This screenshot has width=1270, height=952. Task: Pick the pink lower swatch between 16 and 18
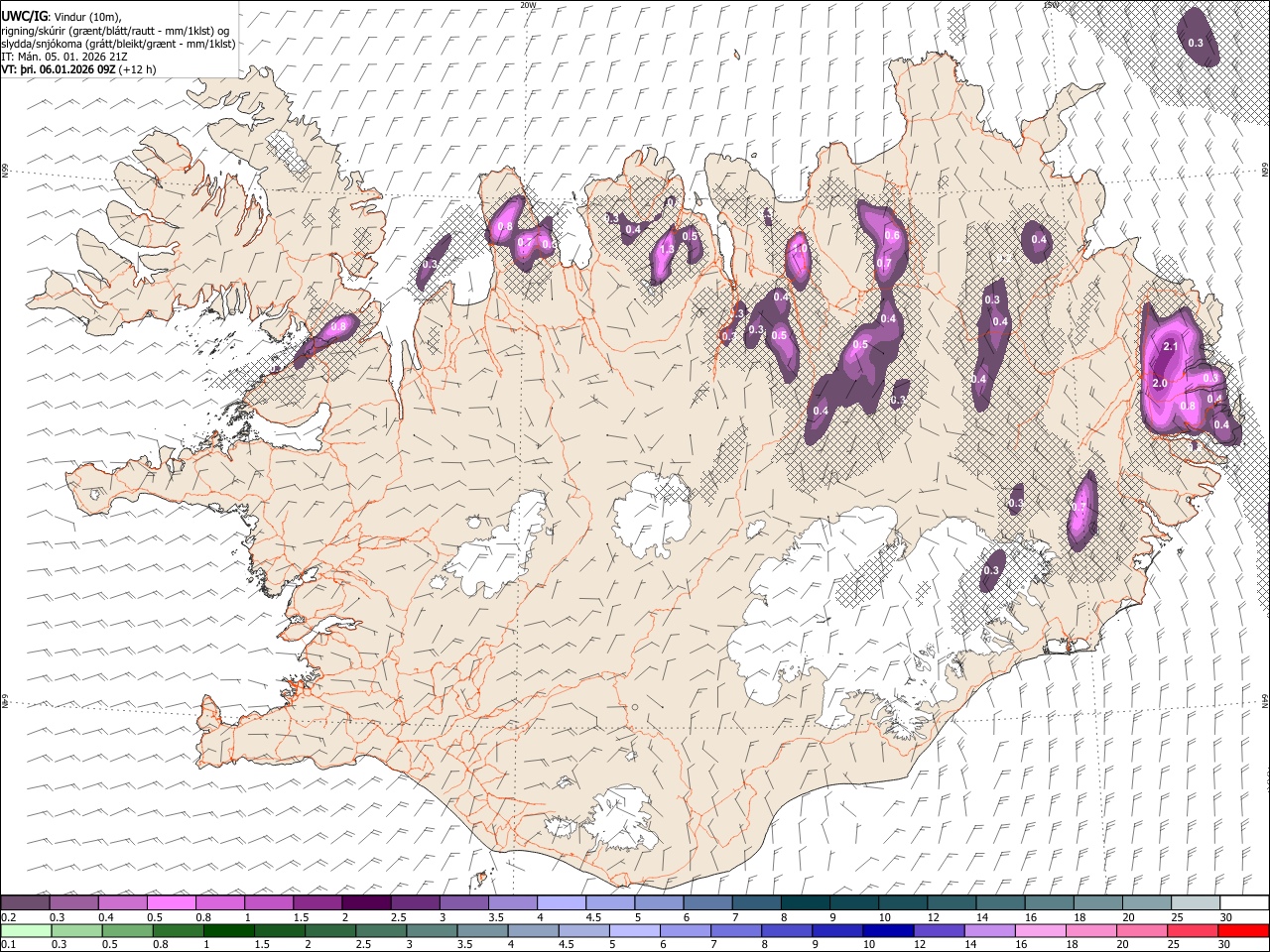[x=1041, y=930]
